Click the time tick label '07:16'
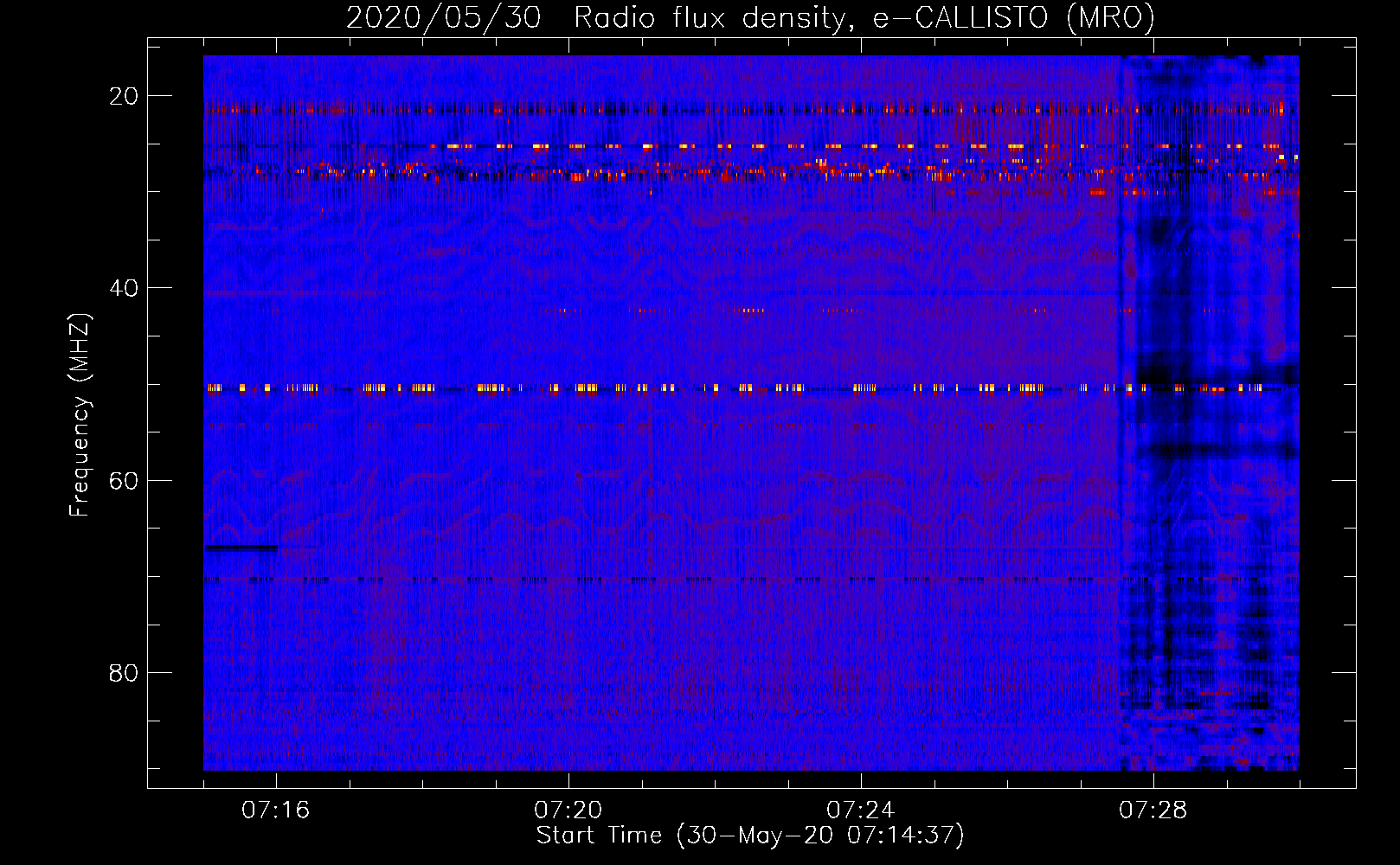This screenshot has height=865, width=1400. [276, 810]
